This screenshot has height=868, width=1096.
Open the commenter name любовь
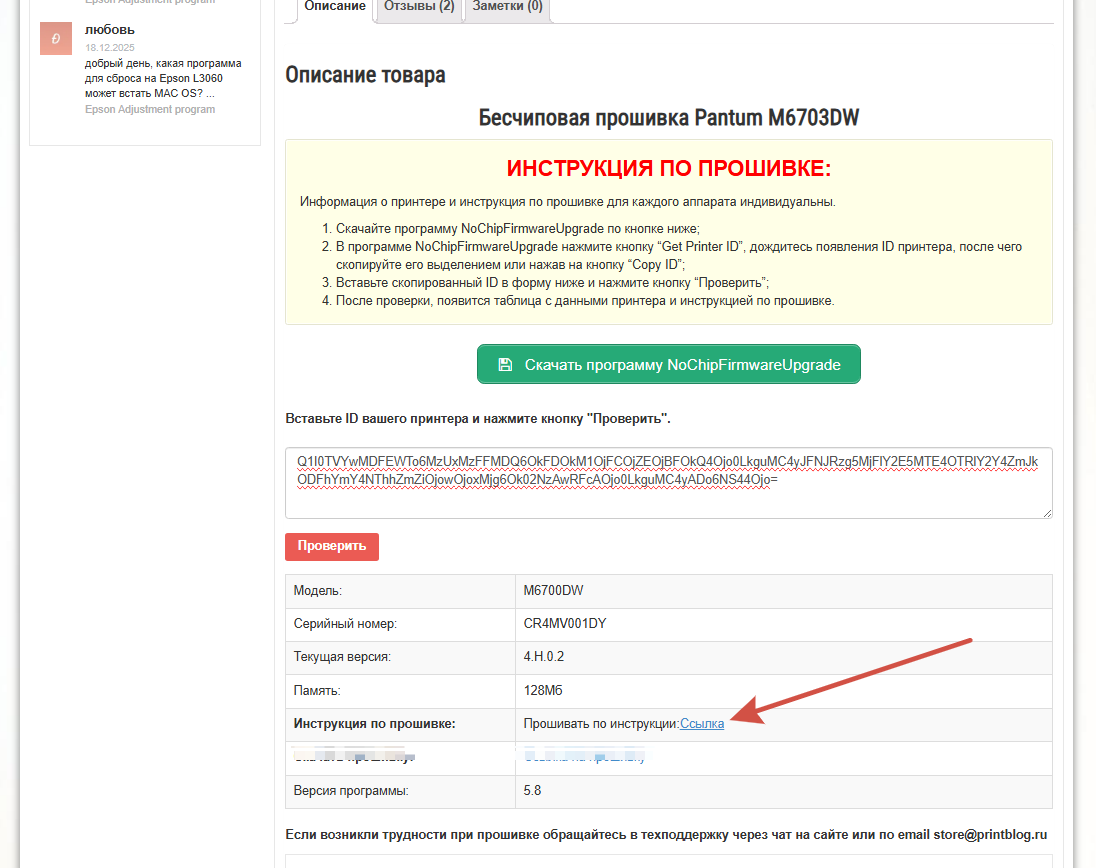[x=110, y=29]
